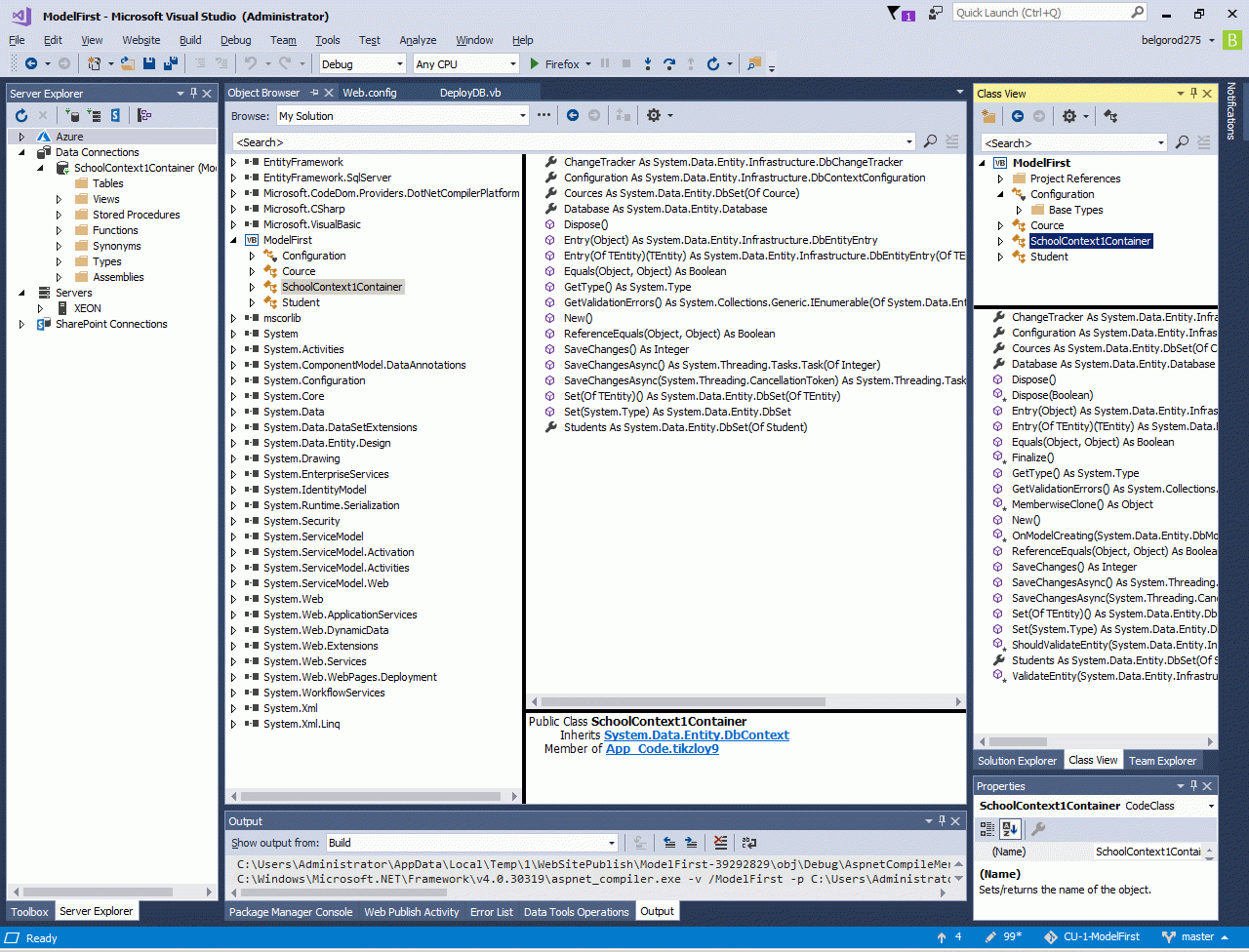Viewport: 1249px width, 952px height.
Task: Open the Analyze menu
Action: (418, 40)
